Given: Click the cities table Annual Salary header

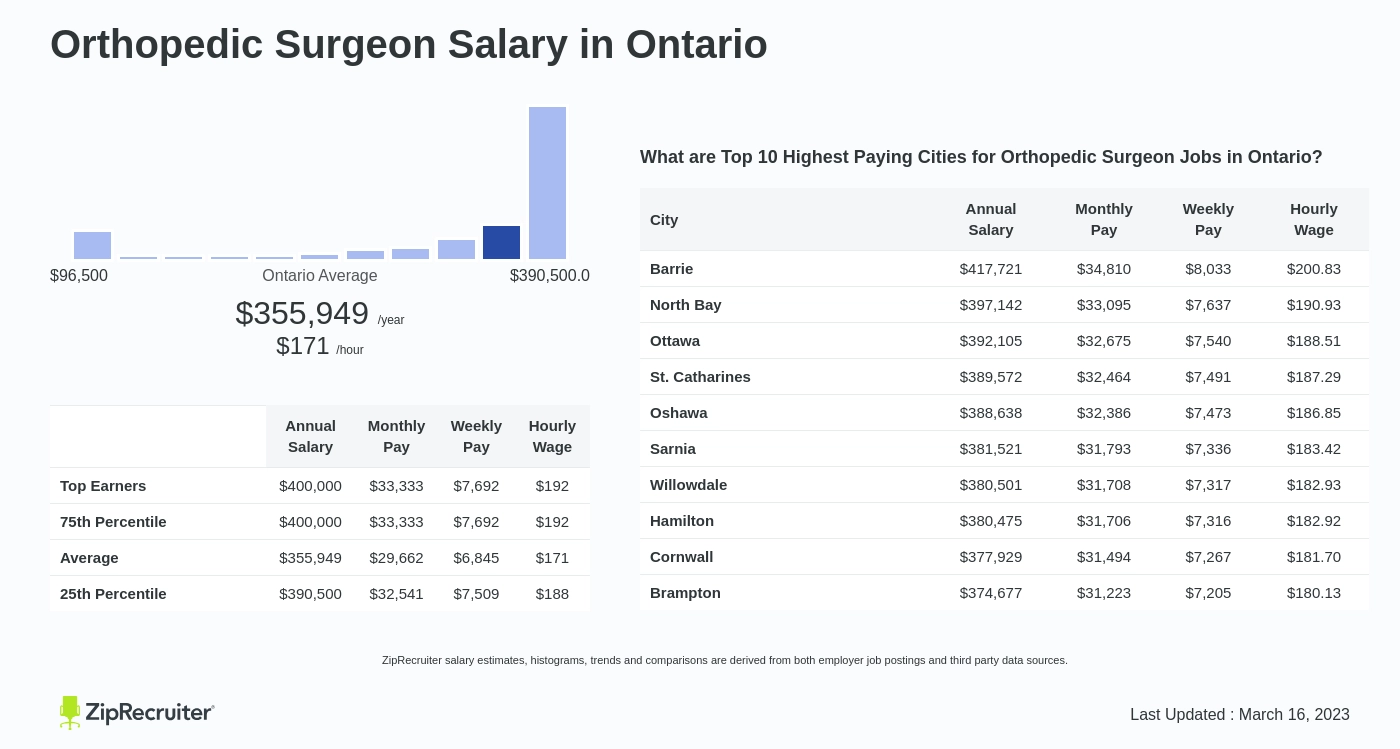Looking at the screenshot, I should 991,219.
